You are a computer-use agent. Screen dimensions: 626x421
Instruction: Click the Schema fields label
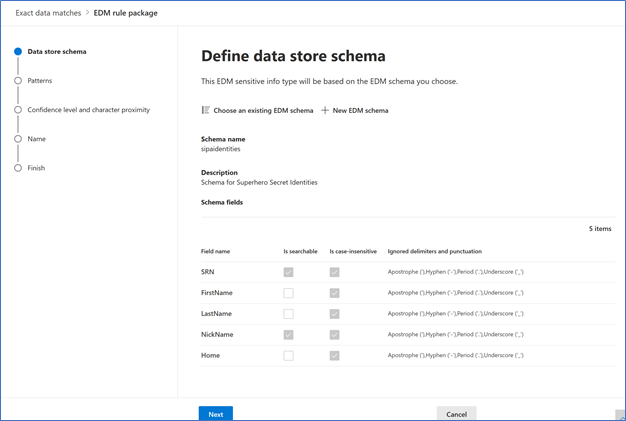[x=222, y=202]
